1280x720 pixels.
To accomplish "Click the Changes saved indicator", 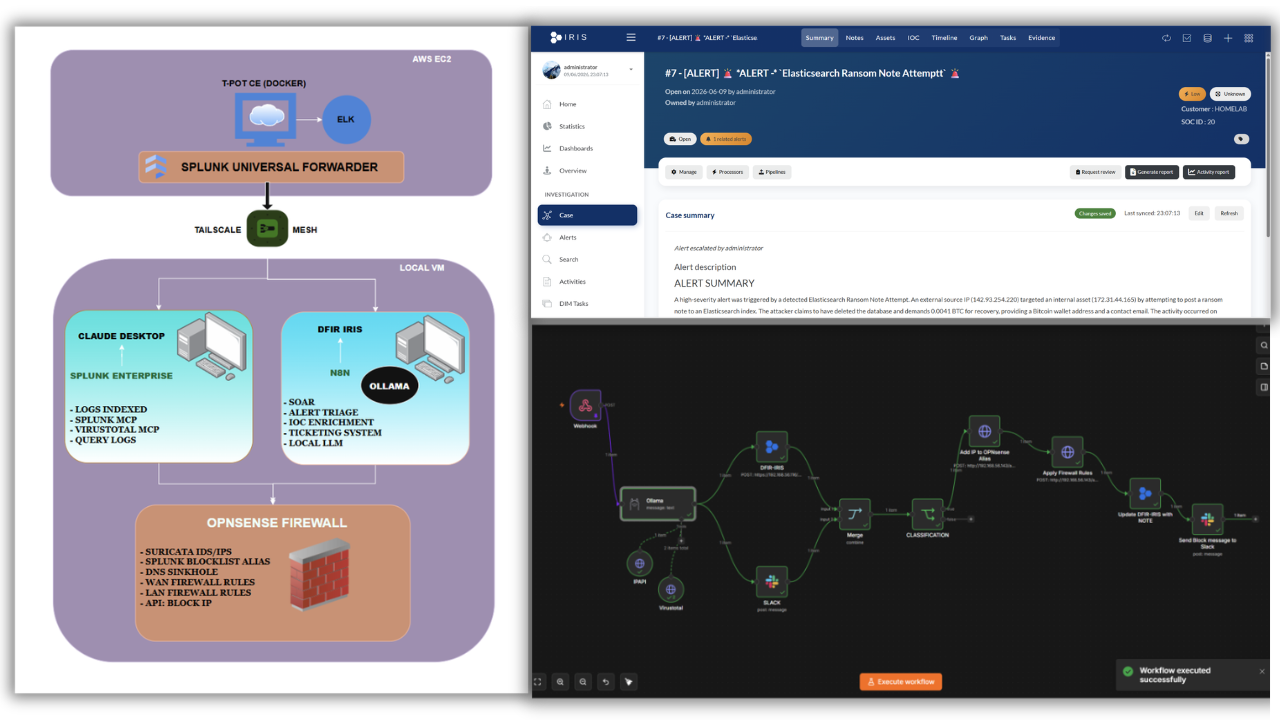I will [x=1095, y=213].
